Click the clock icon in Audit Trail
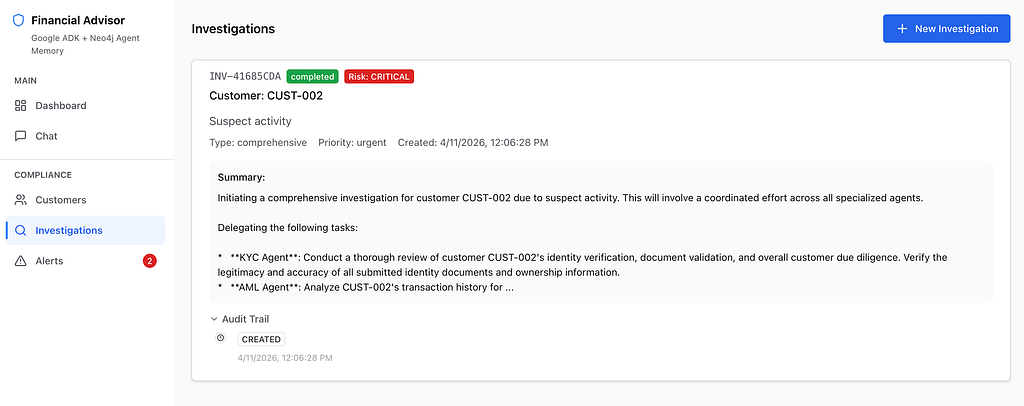This screenshot has height=406, width=1024. click(221, 338)
